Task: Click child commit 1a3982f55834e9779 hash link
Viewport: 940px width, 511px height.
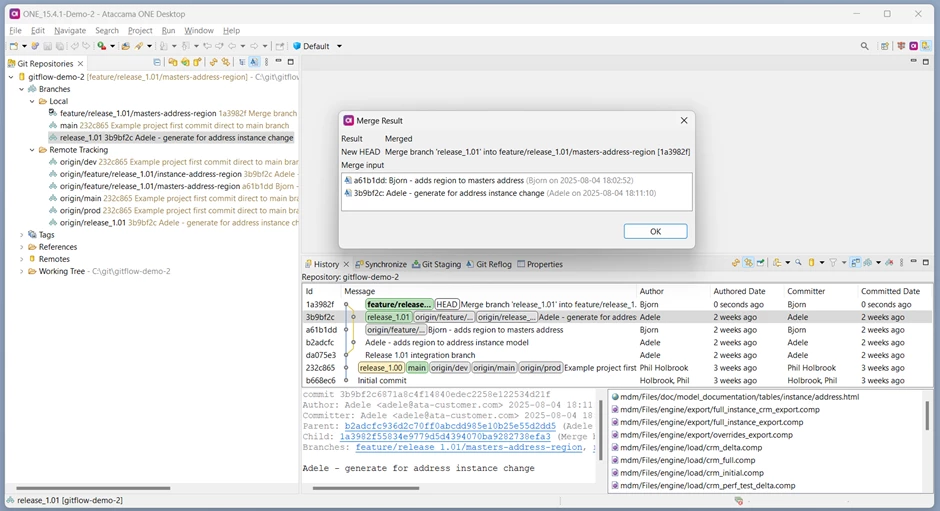Action: (x=445, y=437)
